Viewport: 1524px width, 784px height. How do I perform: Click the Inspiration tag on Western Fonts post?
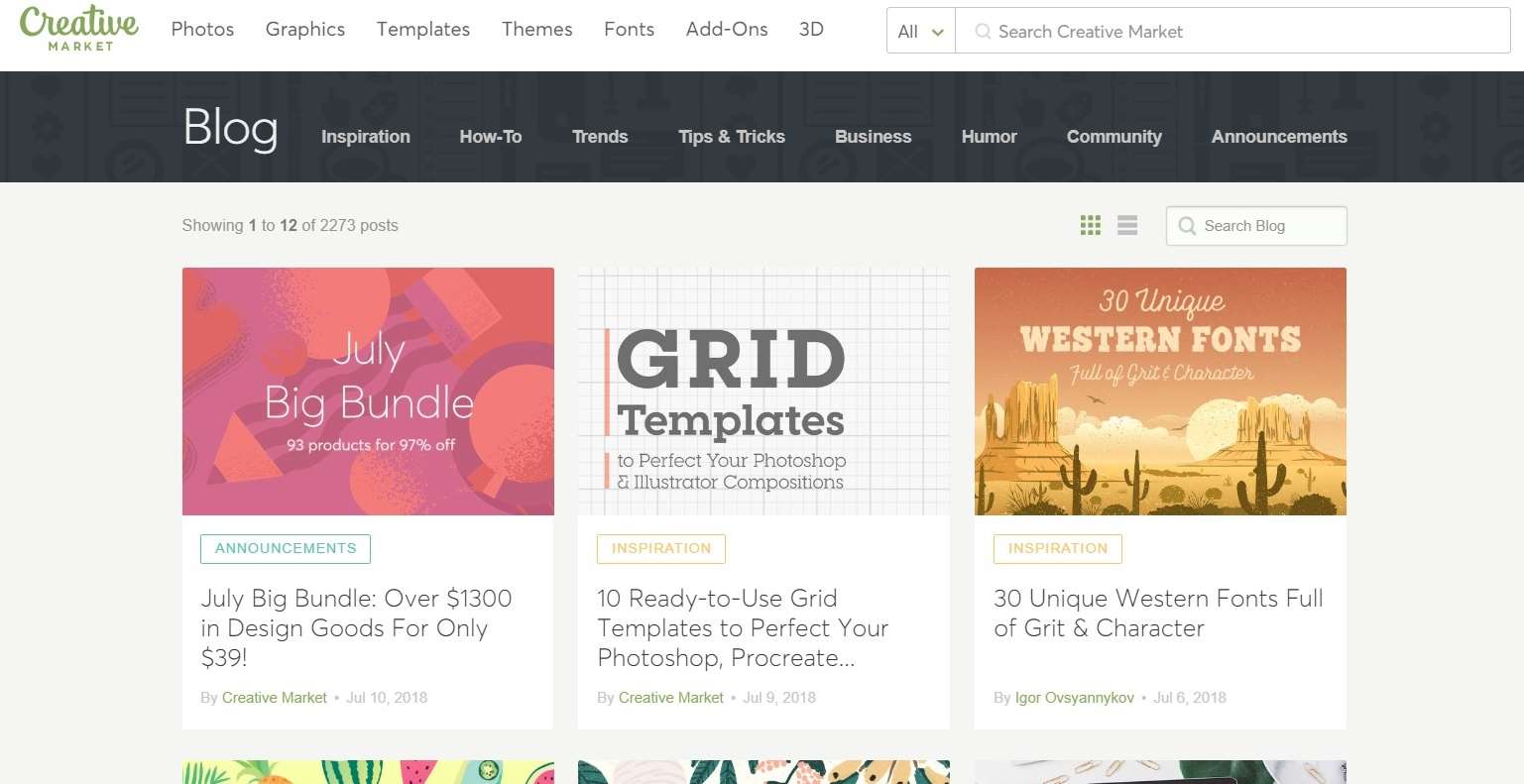[1058, 549]
